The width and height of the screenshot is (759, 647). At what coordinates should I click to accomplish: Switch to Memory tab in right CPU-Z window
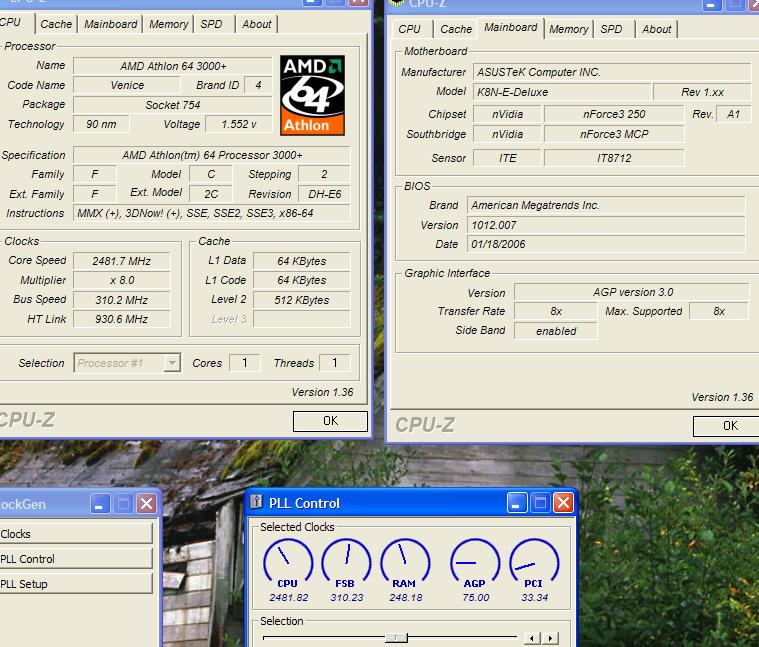569,29
